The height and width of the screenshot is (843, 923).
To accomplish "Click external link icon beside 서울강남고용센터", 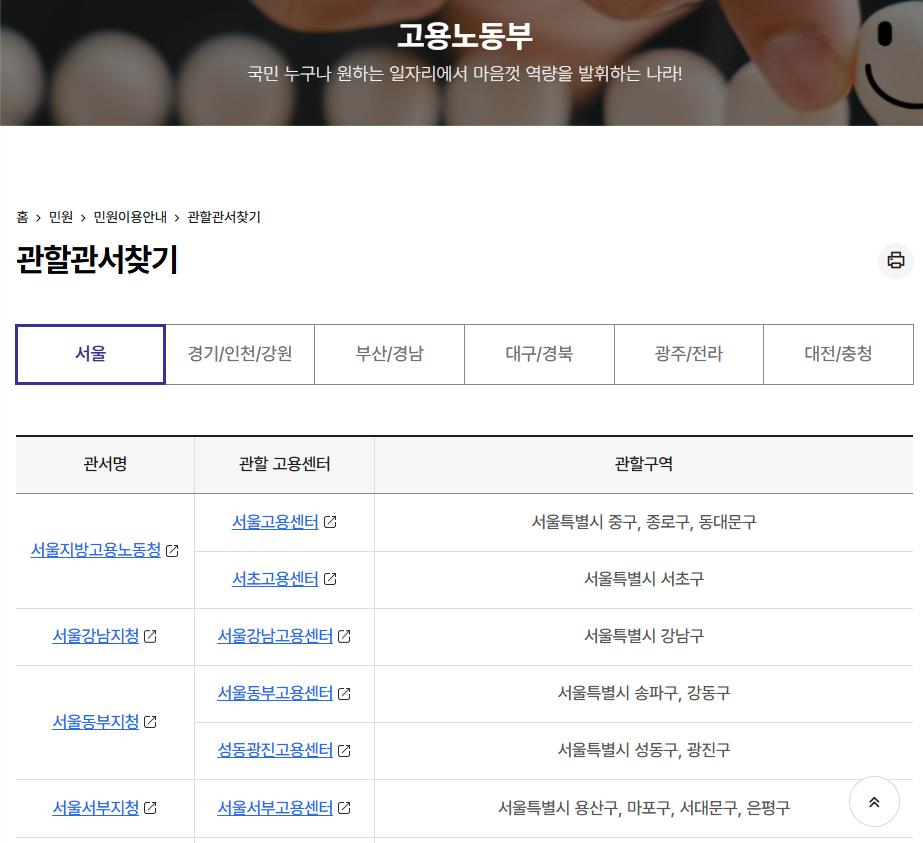I will pyautogui.click(x=343, y=636).
